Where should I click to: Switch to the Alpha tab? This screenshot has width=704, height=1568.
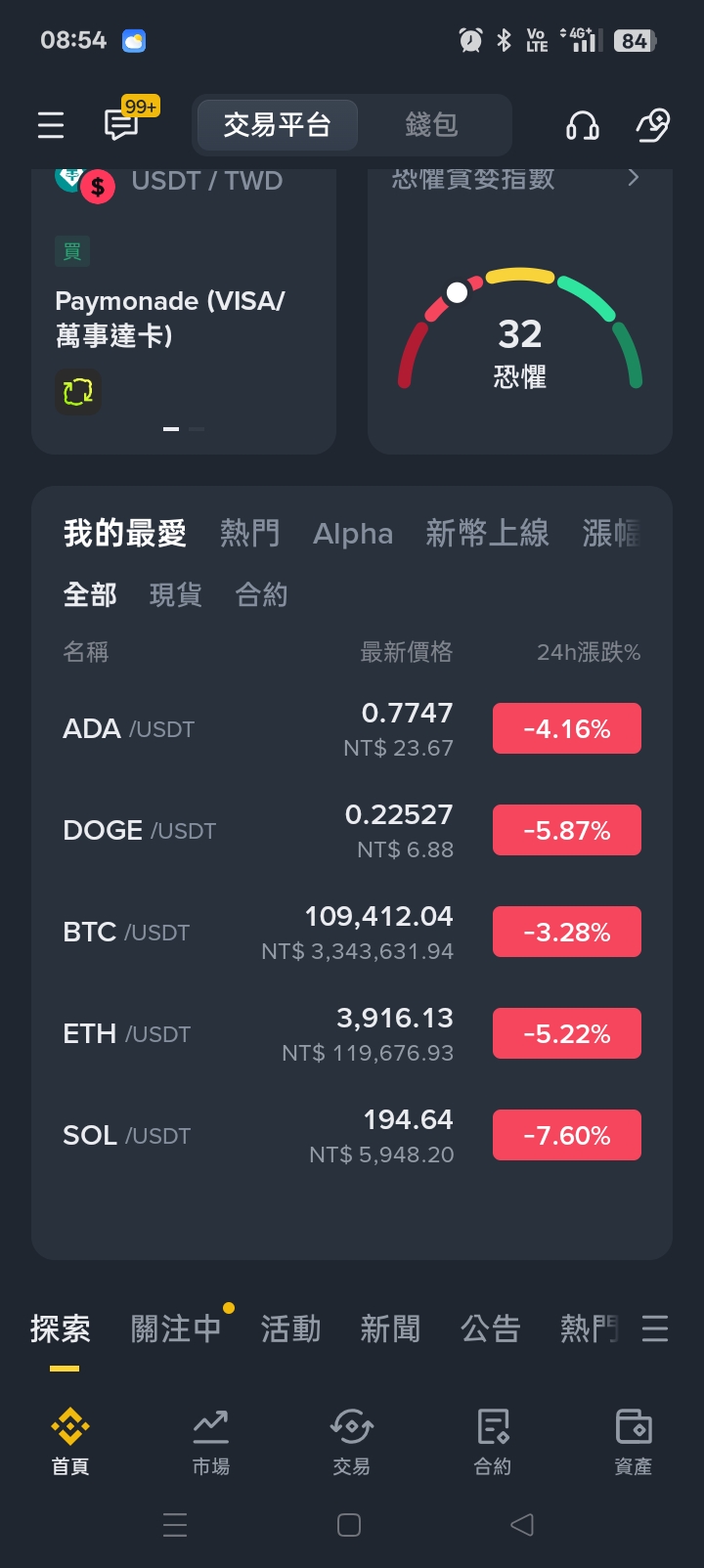pos(353,534)
